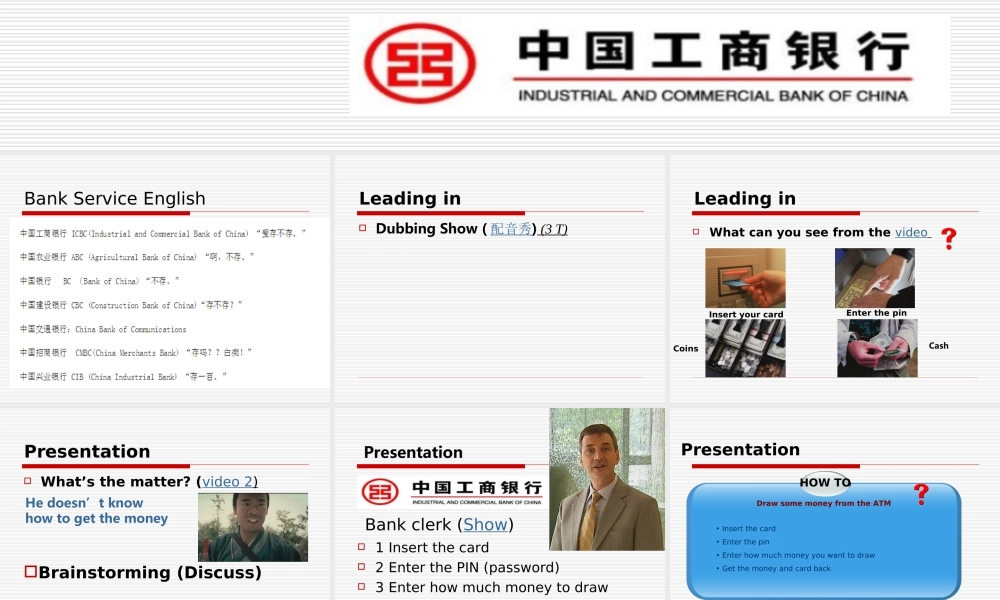Click the '2 Enter the PIN (password)' step
The width and height of the screenshot is (1000, 600).
(467, 567)
